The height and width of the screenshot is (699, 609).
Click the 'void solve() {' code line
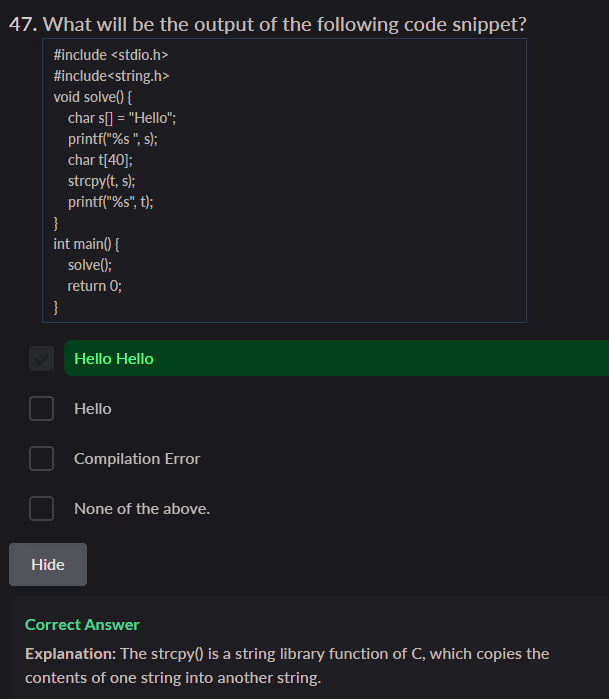(97, 97)
